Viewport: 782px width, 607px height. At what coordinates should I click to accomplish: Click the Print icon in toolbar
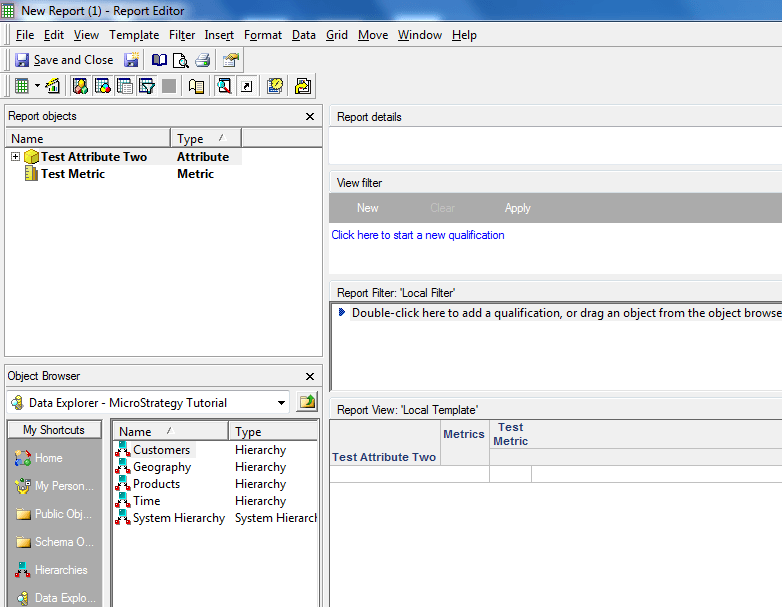(202, 60)
